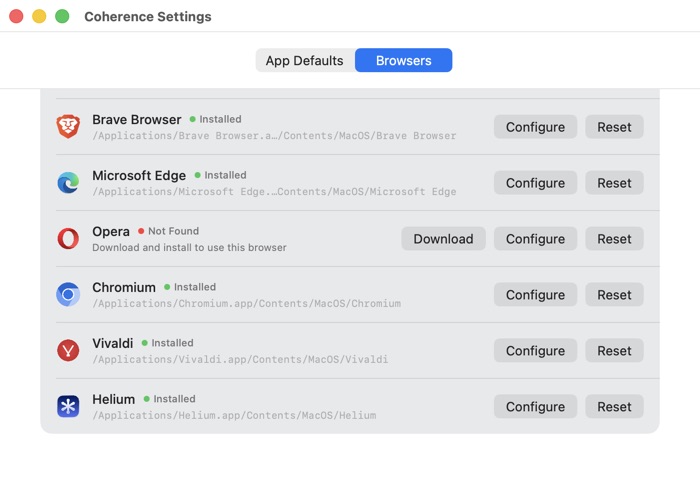Click the Coherence Settings window title
Viewport: 700px width, 482px height.
[x=148, y=17]
